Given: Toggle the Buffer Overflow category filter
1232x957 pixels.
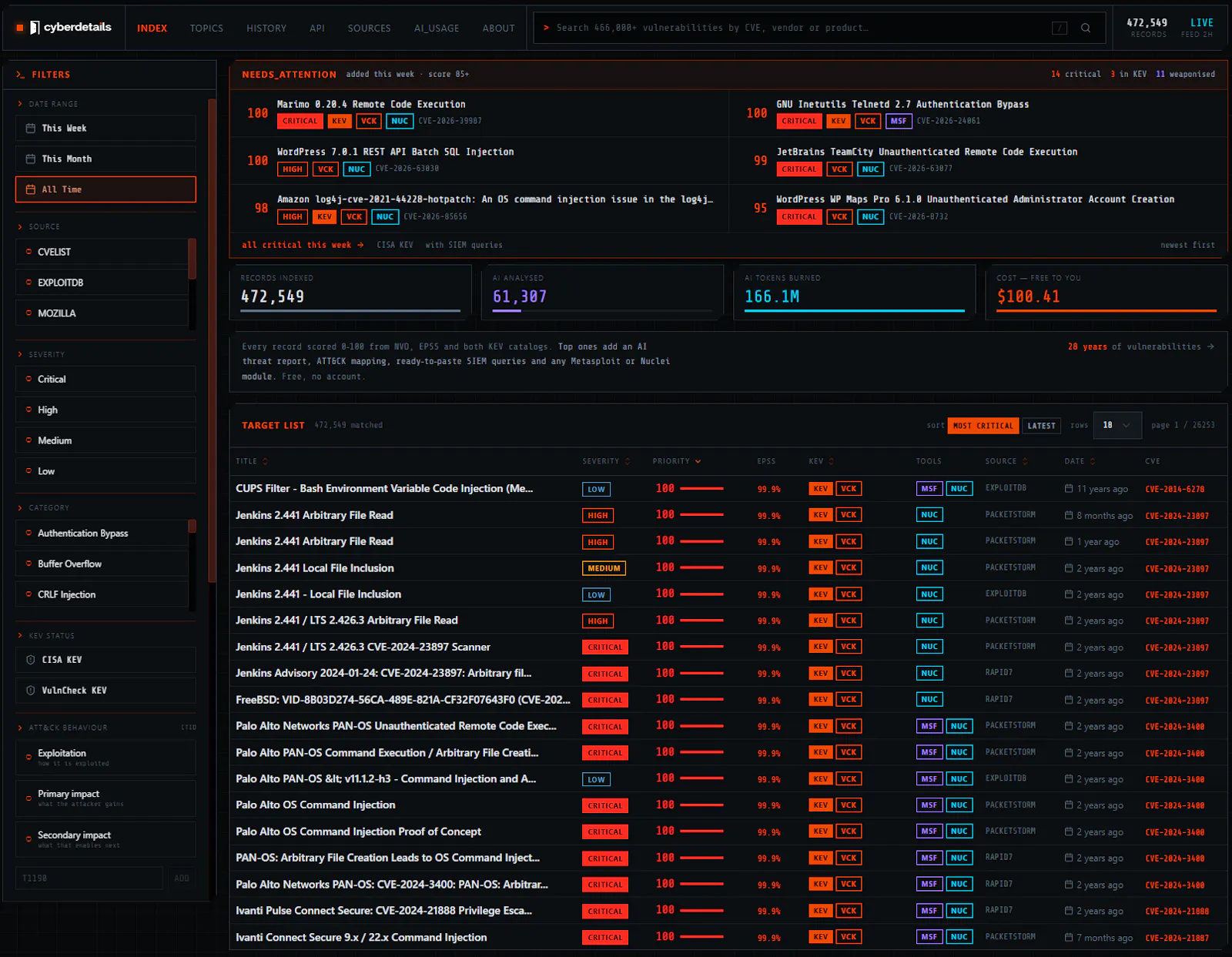Looking at the screenshot, I should [102, 564].
